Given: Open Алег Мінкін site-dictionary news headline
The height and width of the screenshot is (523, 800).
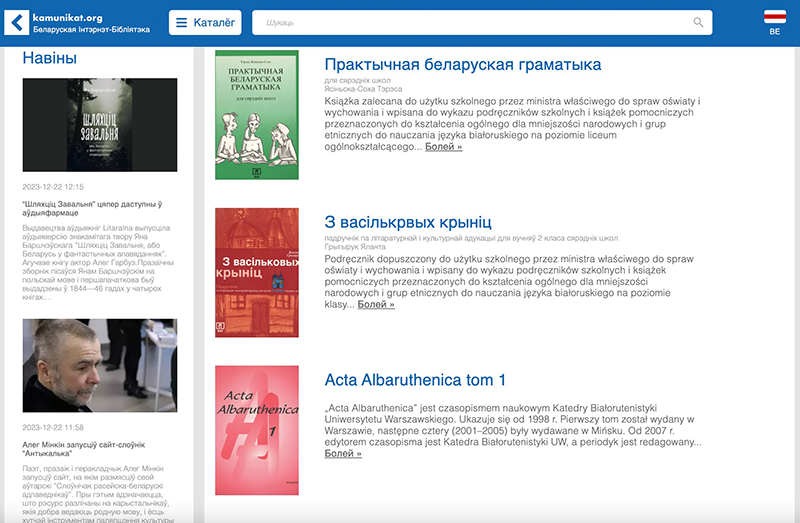Looking at the screenshot, I should [84, 449].
